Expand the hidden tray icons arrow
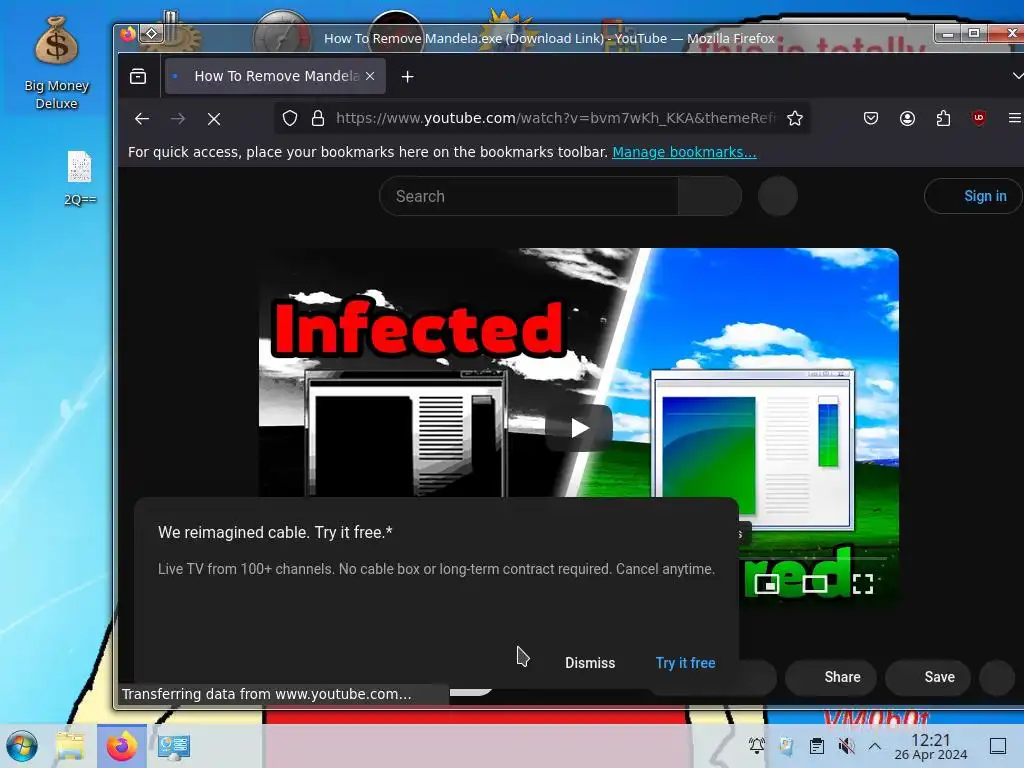 point(875,746)
